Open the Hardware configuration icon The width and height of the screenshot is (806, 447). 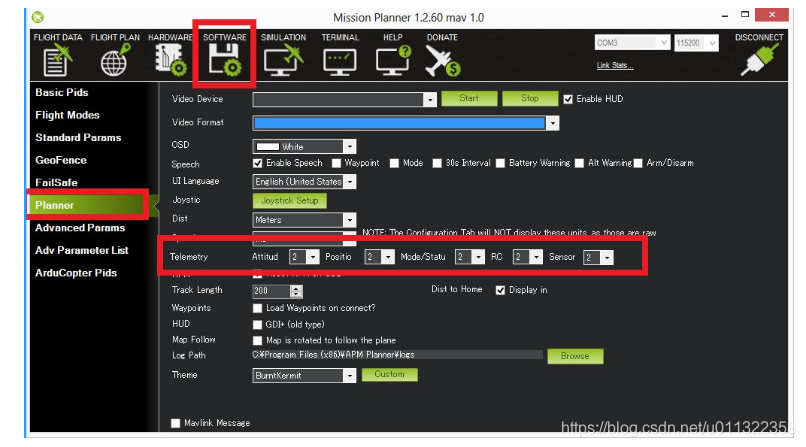click(170, 60)
